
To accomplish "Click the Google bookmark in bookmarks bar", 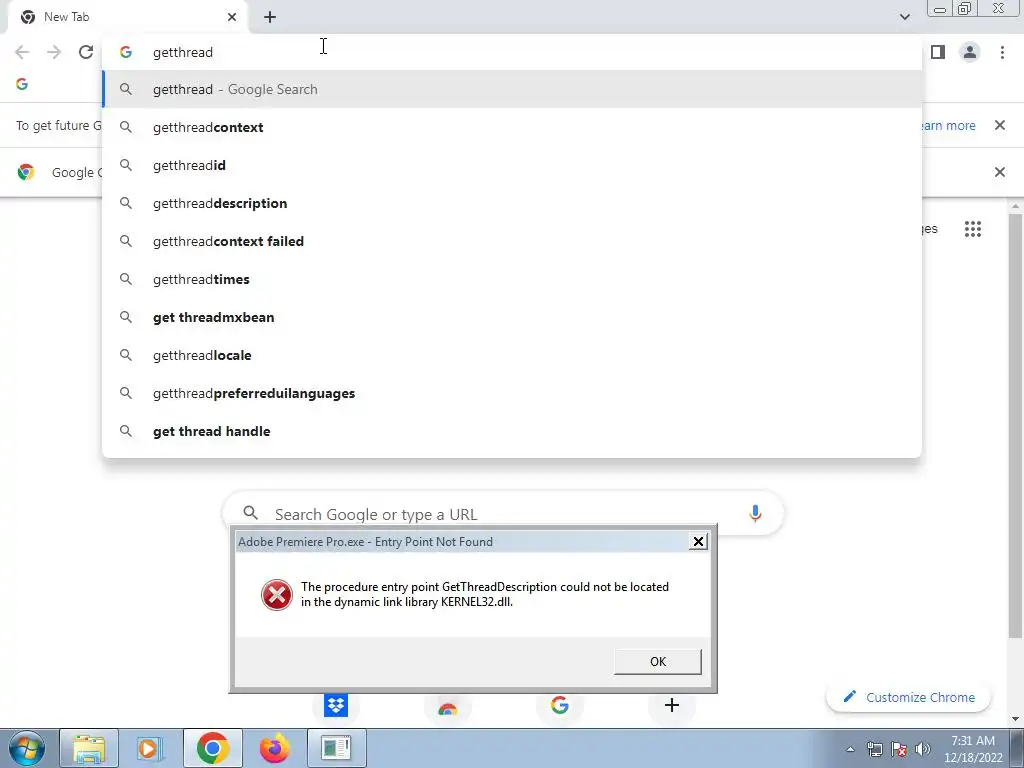I will [22, 84].
